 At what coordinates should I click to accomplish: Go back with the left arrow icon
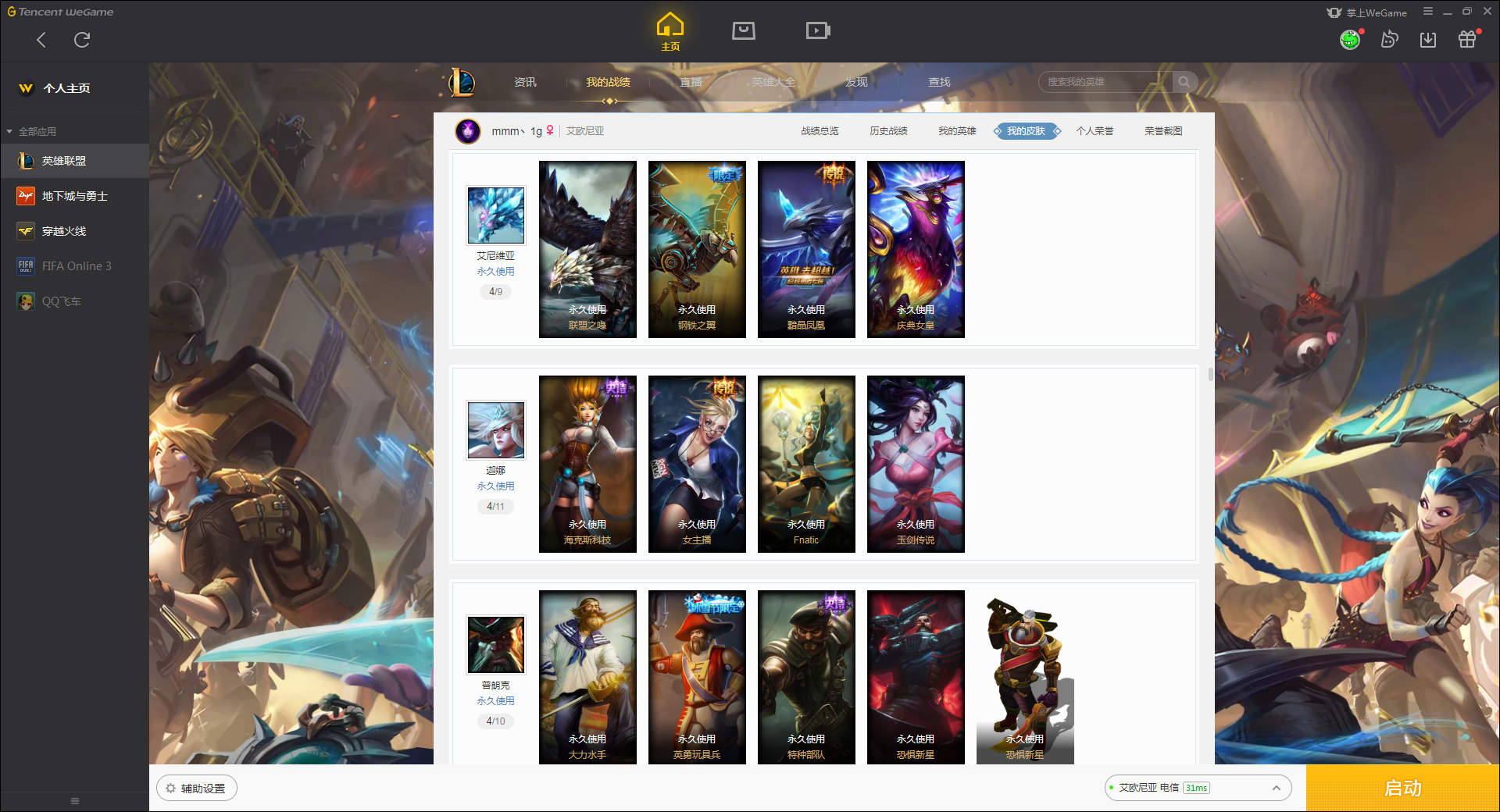41,40
